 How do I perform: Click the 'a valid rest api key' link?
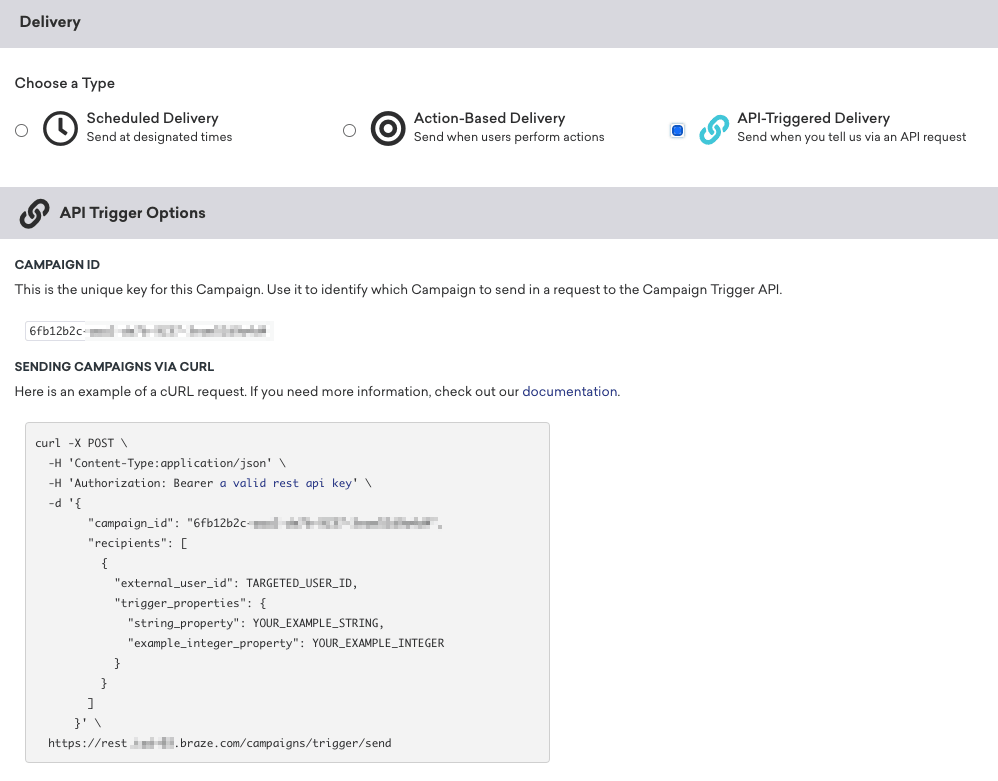coord(285,483)
